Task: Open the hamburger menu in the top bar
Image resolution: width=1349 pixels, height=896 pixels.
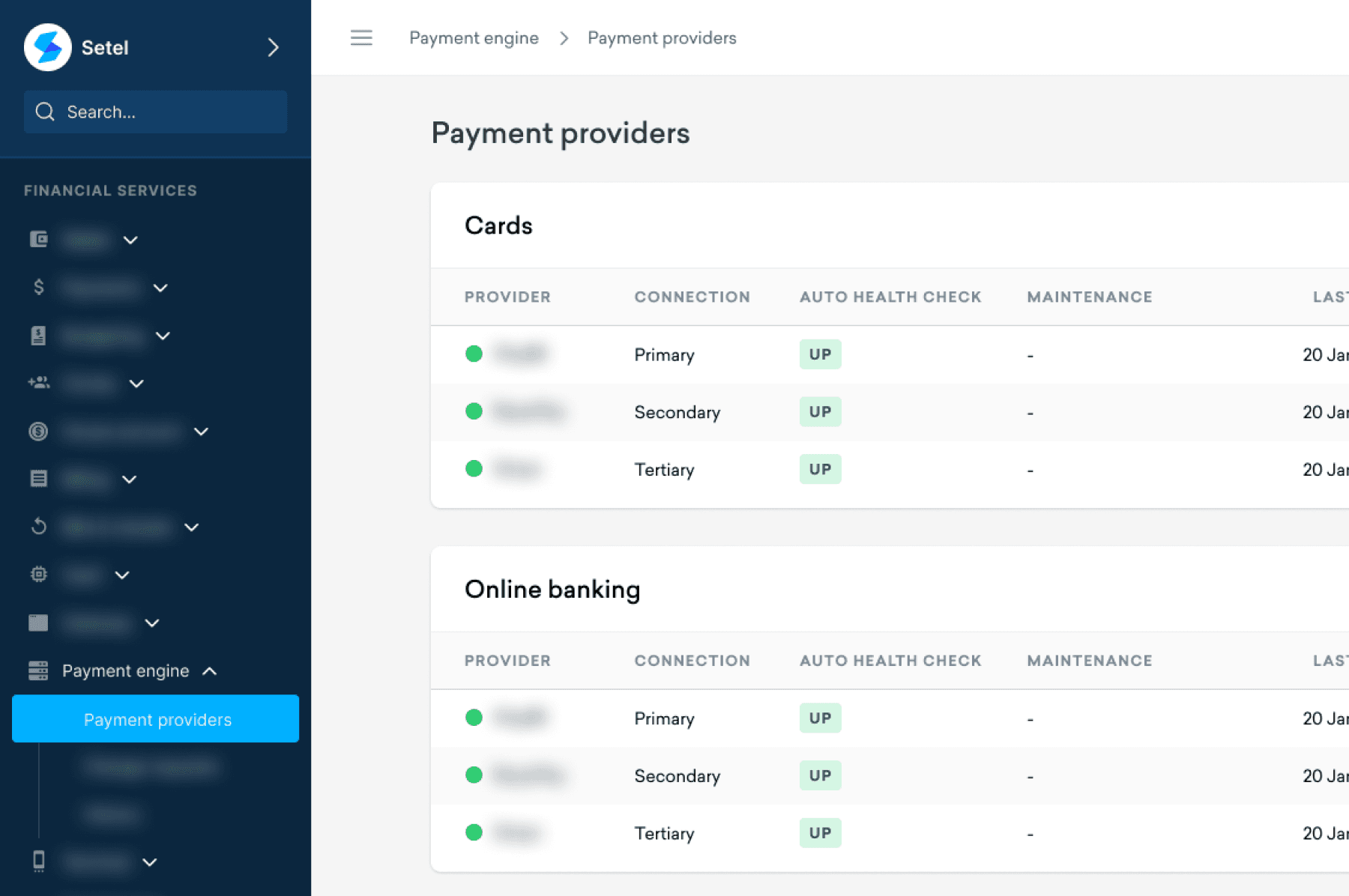Action: click(361, 37)
